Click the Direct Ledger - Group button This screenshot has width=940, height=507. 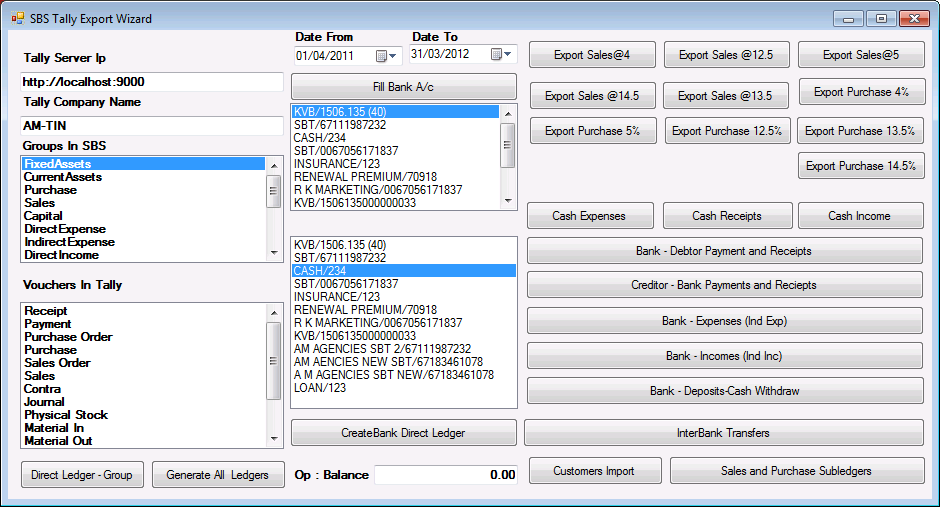coord(82,475)
